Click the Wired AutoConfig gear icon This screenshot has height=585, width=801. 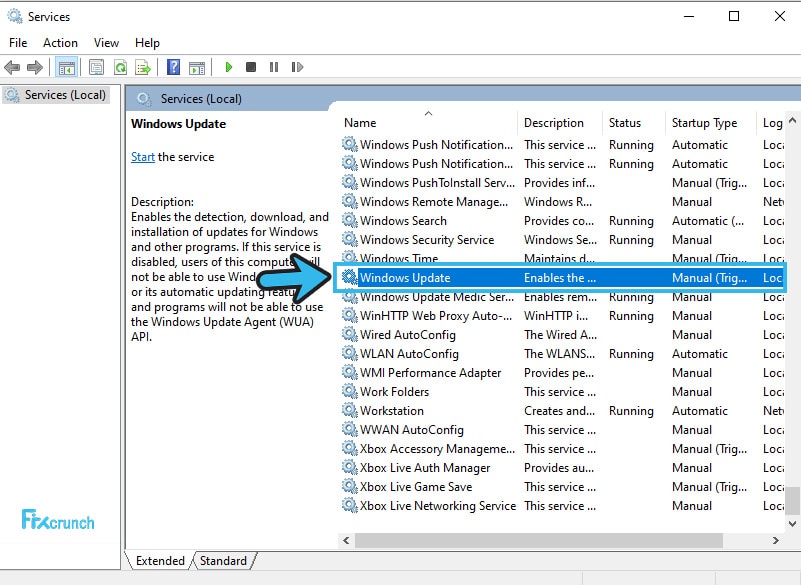(349, 334)
